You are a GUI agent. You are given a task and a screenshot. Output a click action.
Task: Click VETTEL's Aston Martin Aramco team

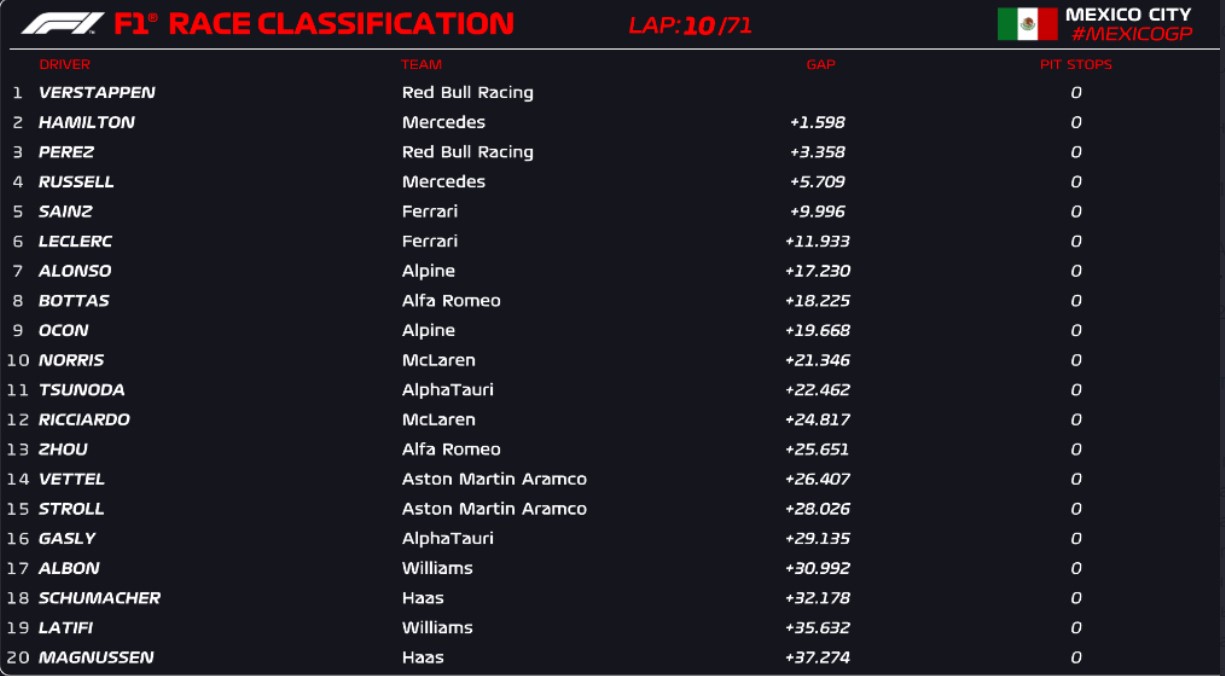click(x=494, y=479)
